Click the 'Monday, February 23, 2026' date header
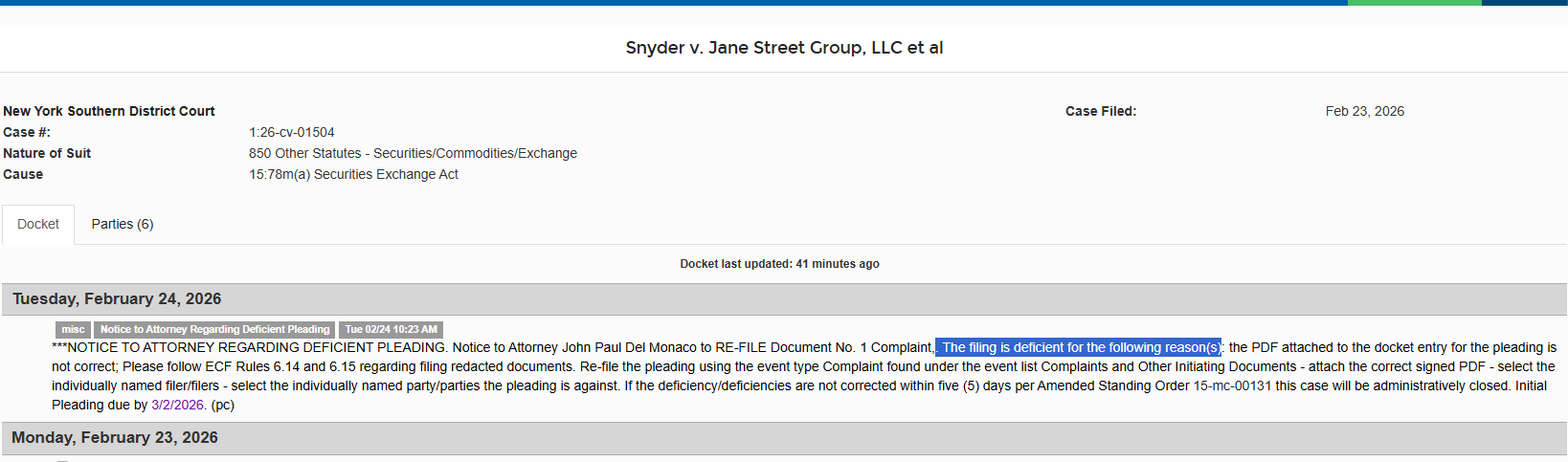Viewport: 1568px width, 462px height. click(x=115, y=437)
